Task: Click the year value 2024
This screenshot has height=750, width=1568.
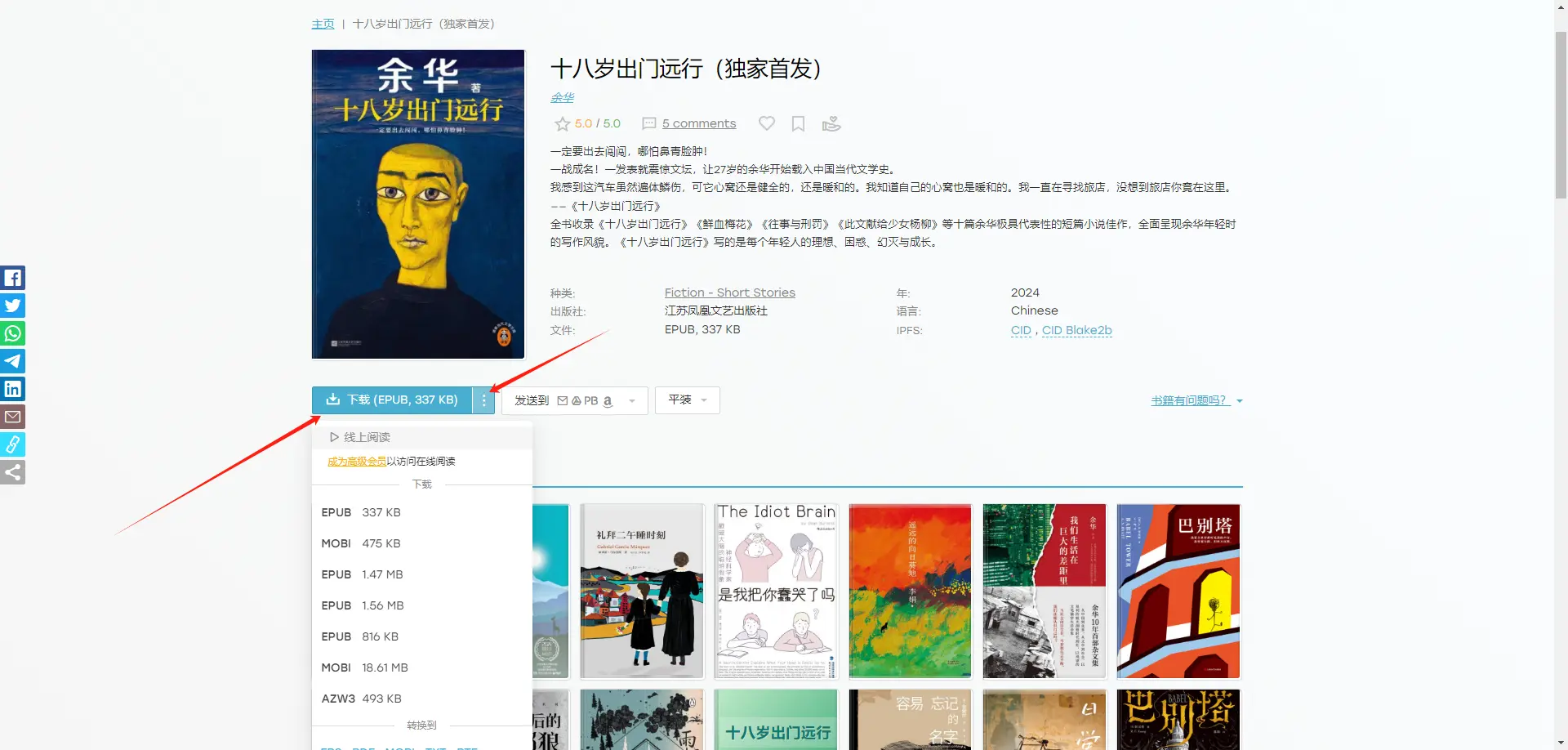Action: [x=1025, y=292]
